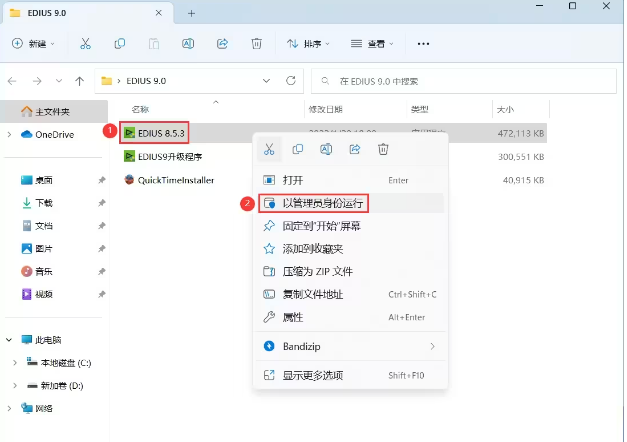This screenshot has width=627, height=442.
Task: Expand the 新加卷 (D:) drive node
Action: point(15,386)
